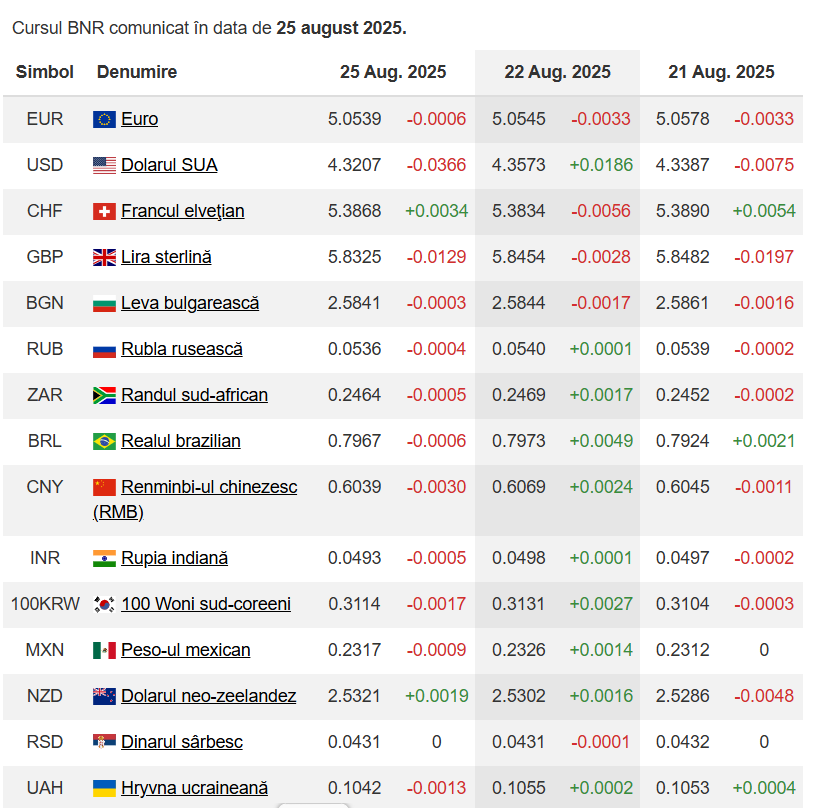826x808 pixels.
Task: Click the Serbian flag icon
Action: (104, 742)
